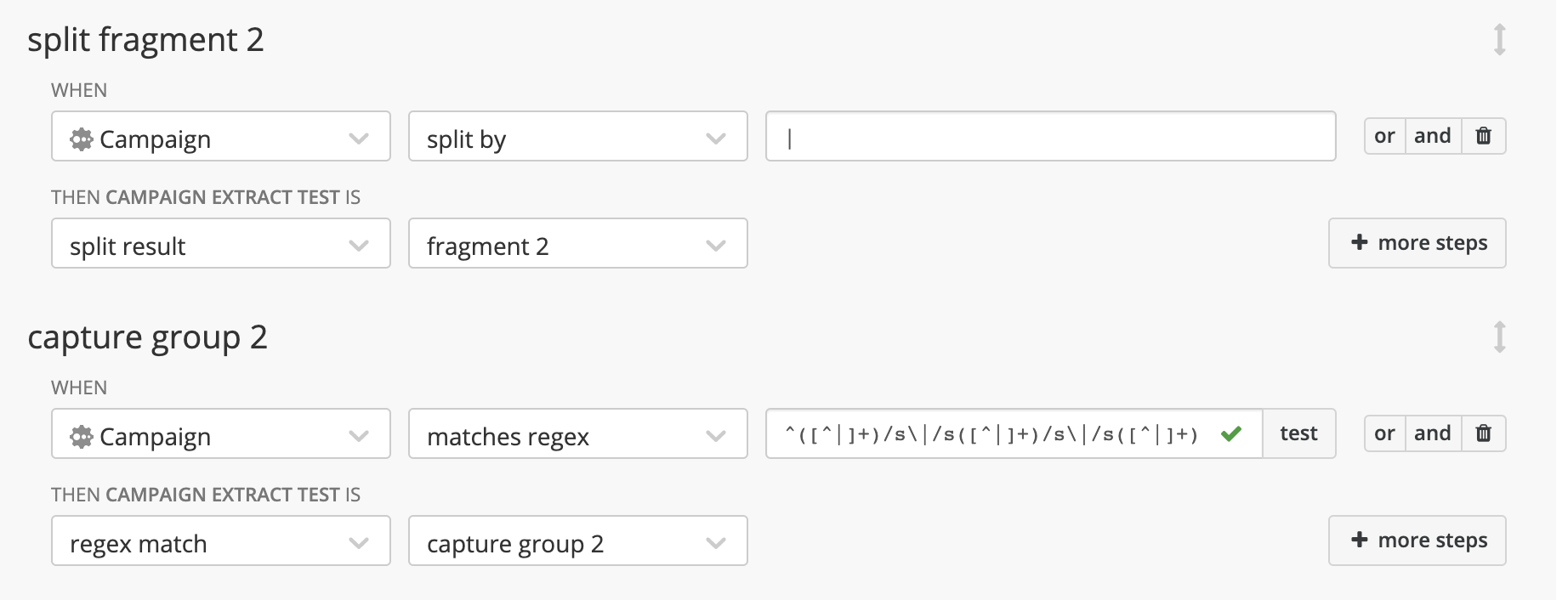Toggle the or condition in split fragment 2
Image resolution: width=1568 pixels, height=600 pixels.
(1383, 135)
